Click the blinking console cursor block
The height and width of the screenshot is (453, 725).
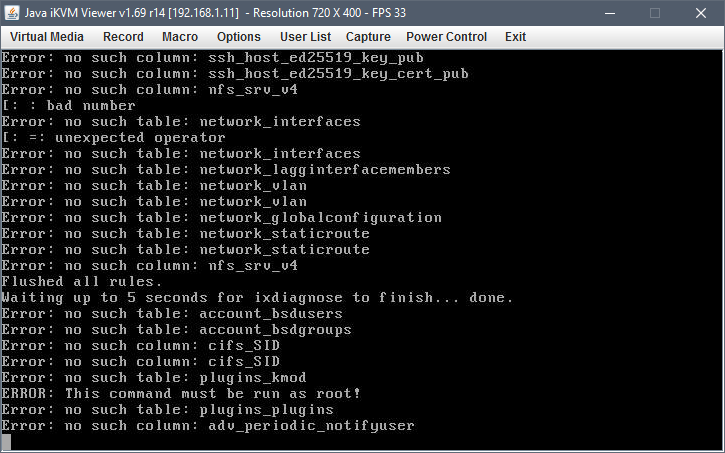pos(6,441)
